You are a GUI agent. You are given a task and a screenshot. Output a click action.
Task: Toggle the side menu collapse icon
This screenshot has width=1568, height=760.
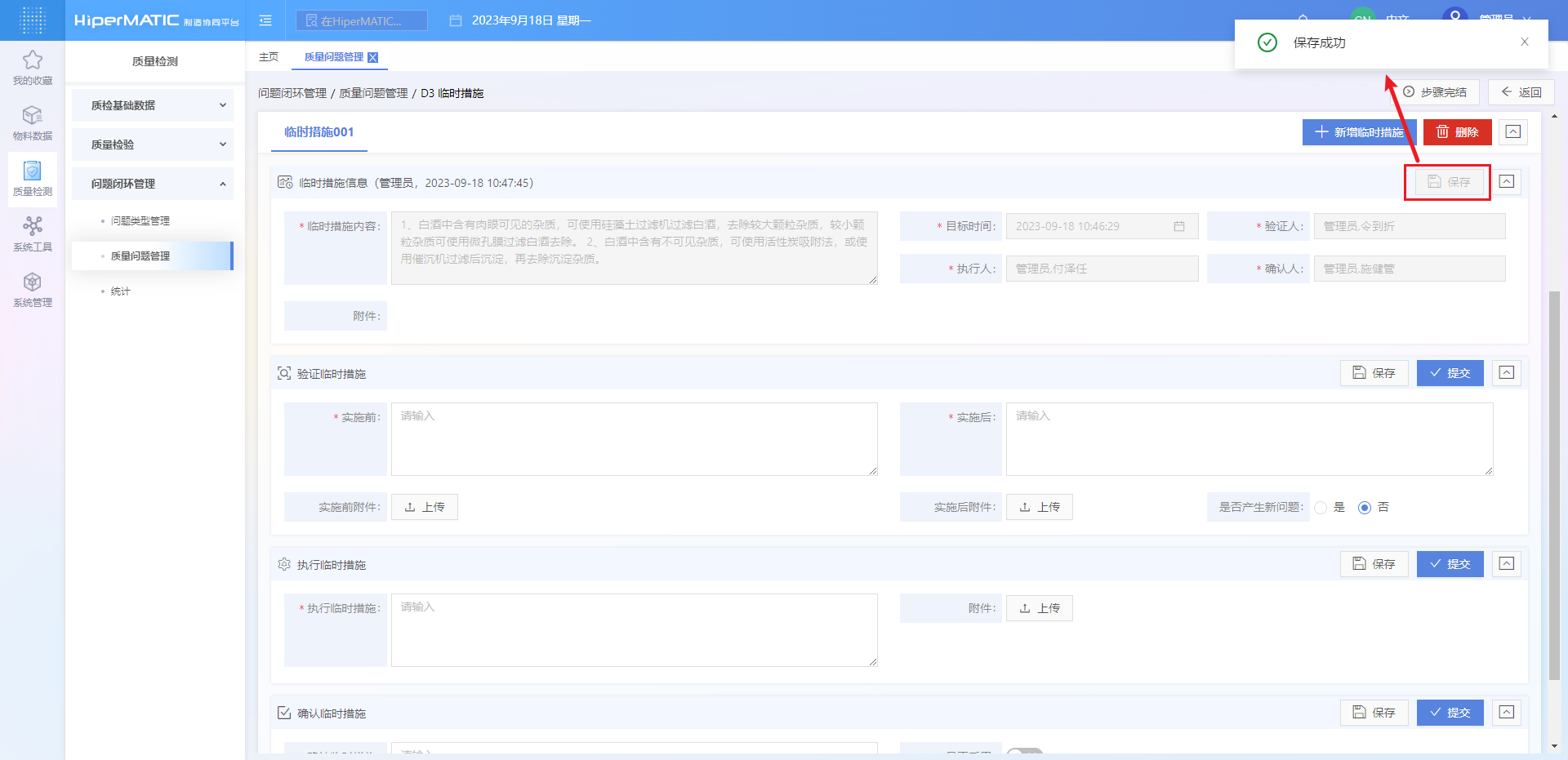(265, 20)
